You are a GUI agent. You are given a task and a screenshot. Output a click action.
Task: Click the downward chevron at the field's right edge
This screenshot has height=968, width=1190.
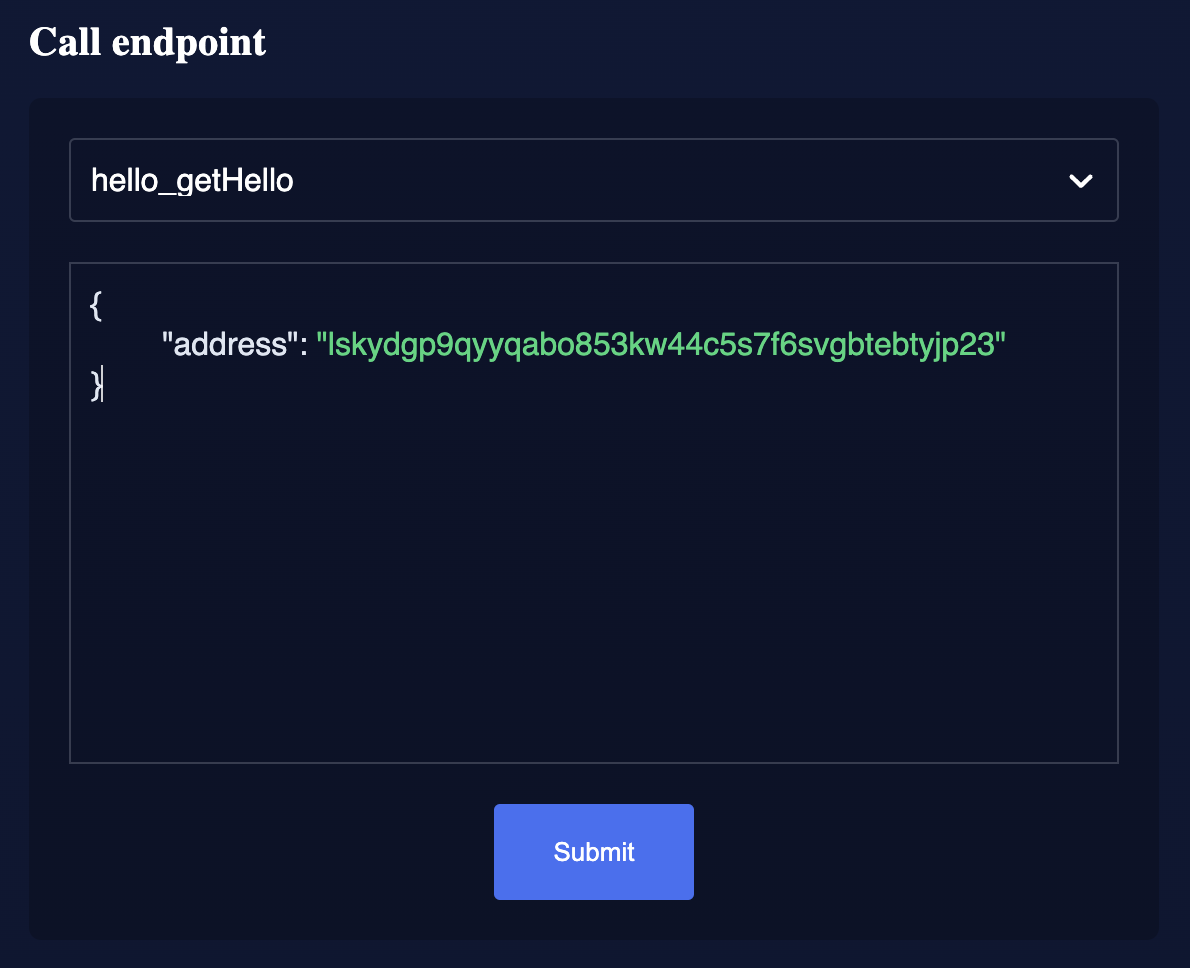point(1080,181)
